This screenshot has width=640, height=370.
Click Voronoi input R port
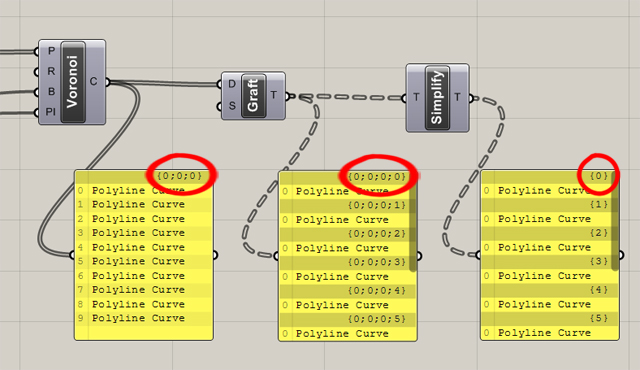coord(36,72)
